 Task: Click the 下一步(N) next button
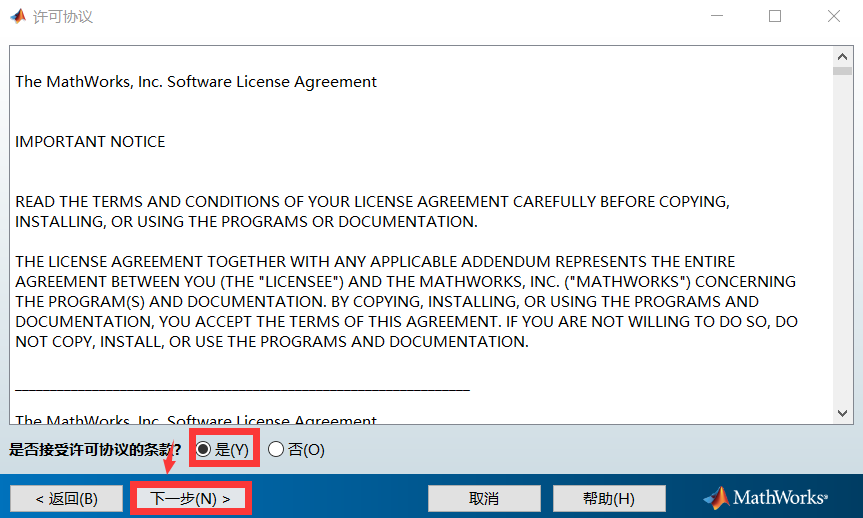point(190,499)
